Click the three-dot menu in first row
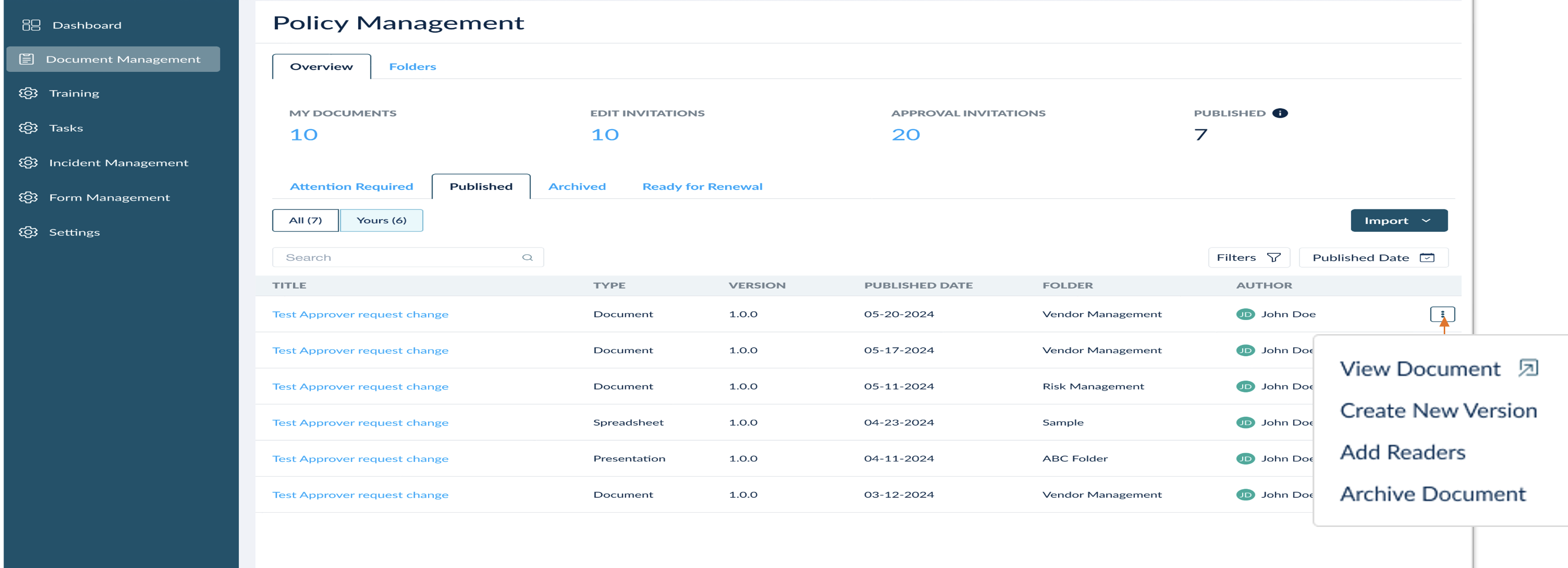The width and height of the screenshot is (1568, 568). 1442,314
